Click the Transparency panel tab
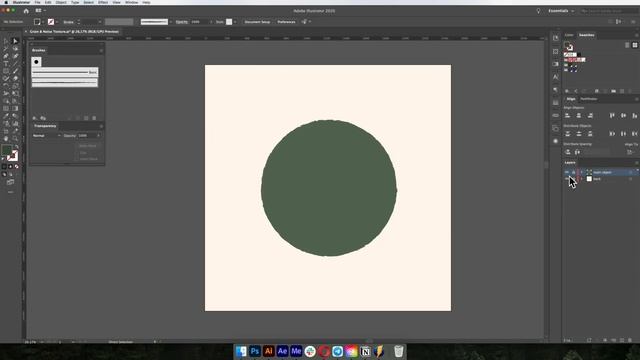The height and width of the screenshot is (360, 640). click(45, 126)
